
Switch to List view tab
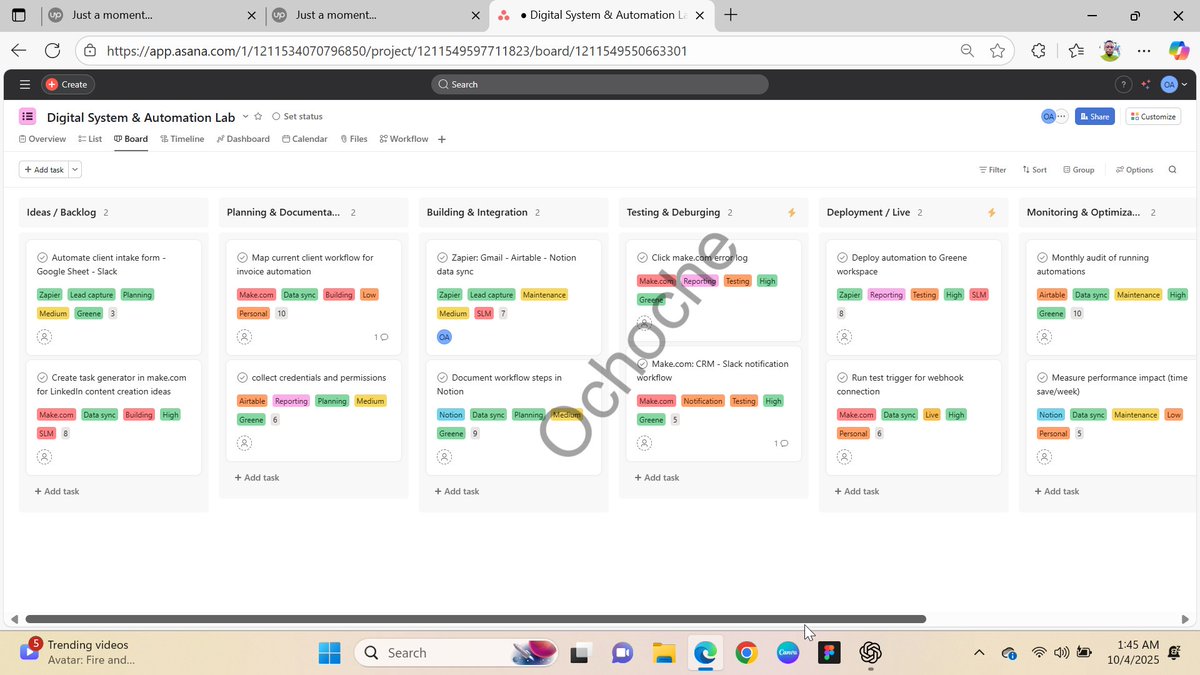89,139
